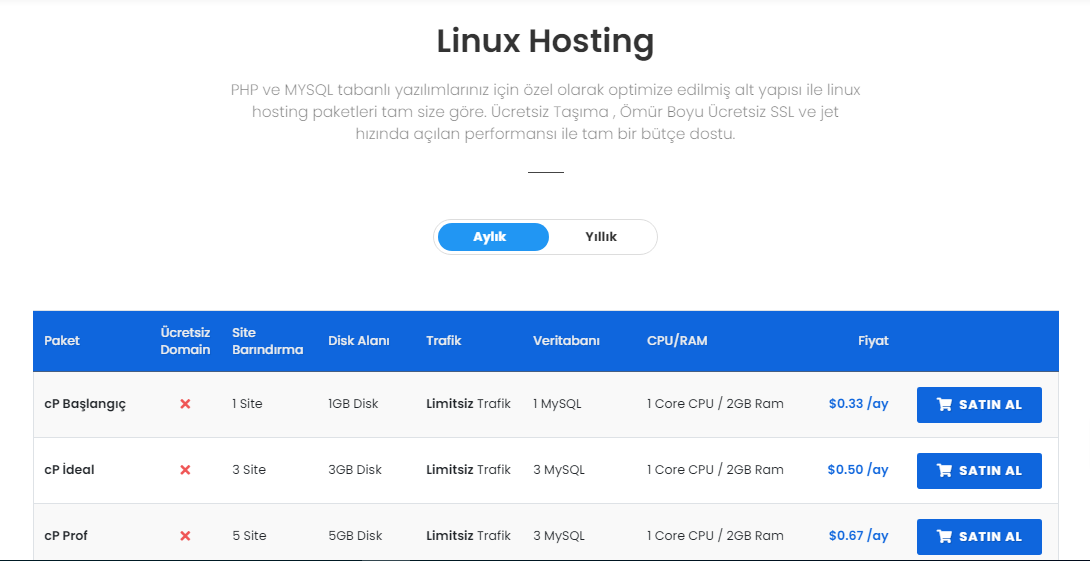Click red X icon in cP Prof row
The image size is (1090, 561).
[x=185, y=536]
